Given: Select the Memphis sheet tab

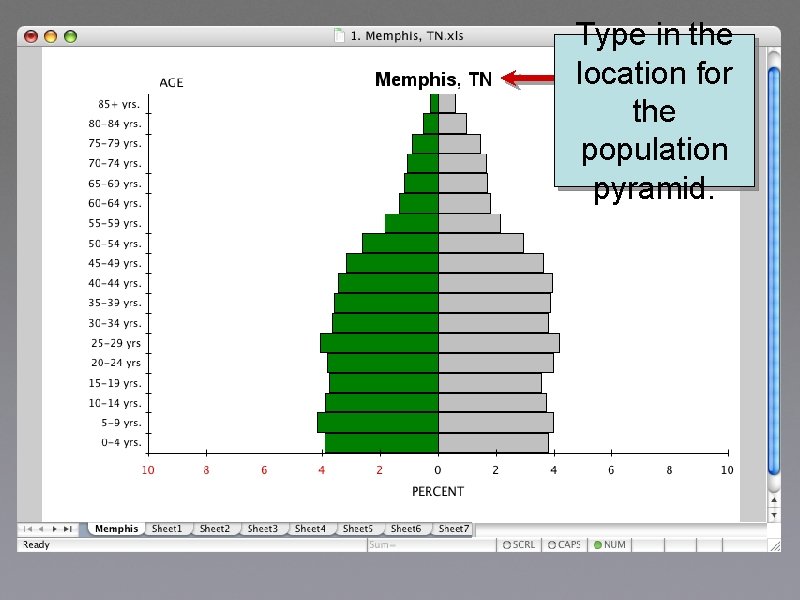Looking at the screenshot, I should coord(116,528).
